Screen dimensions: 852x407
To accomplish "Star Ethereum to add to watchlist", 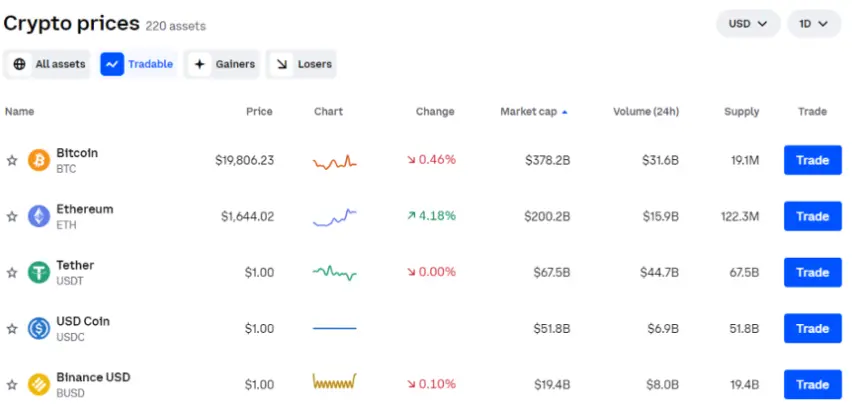I will pos(12,216).
